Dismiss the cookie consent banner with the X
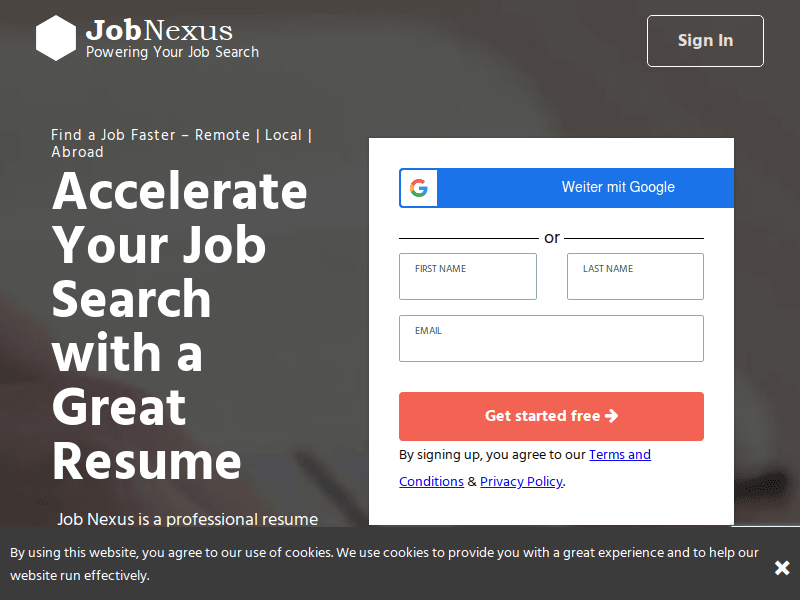 pos(782,567)
